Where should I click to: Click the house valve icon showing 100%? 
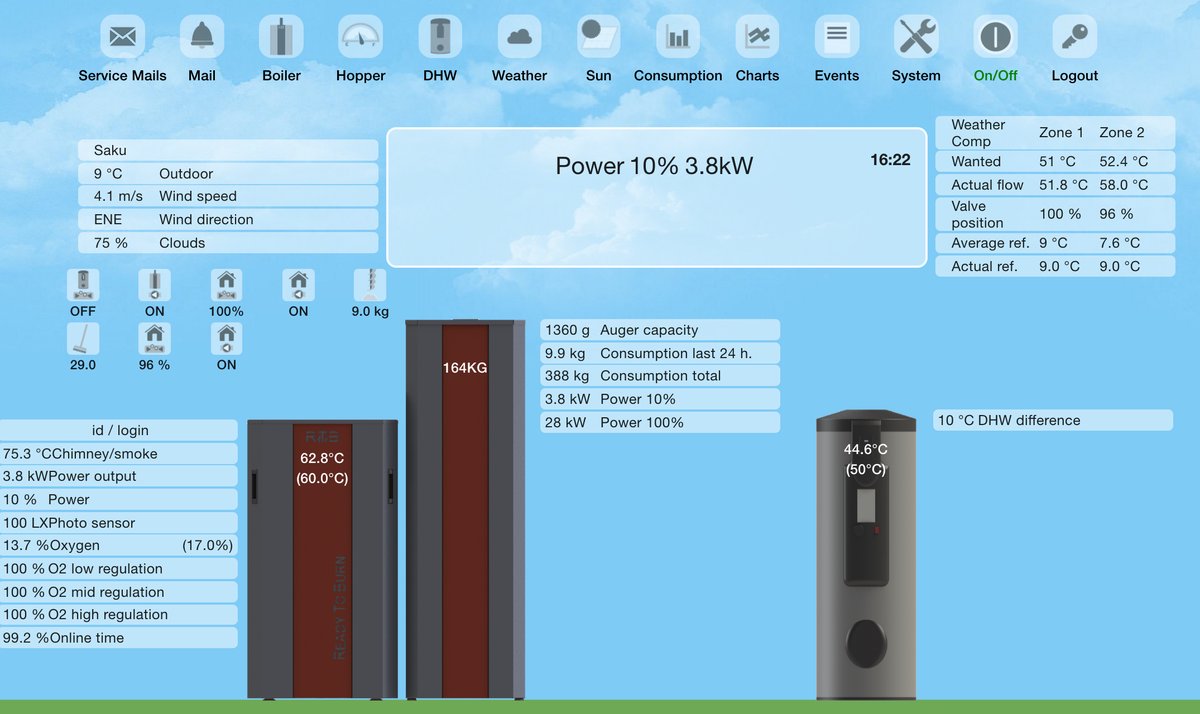pos(227,285)
